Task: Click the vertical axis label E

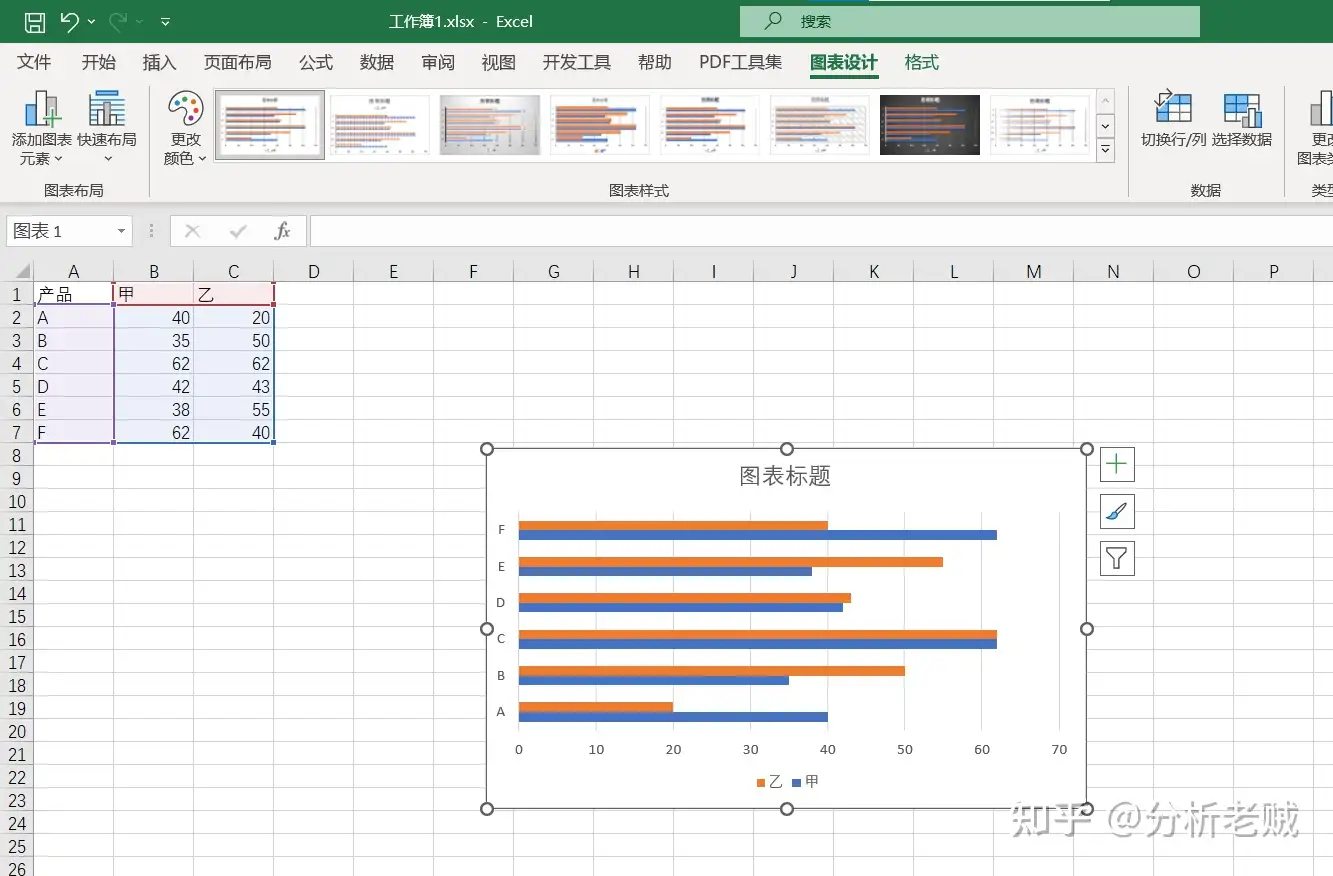Action: coord(501,566)
